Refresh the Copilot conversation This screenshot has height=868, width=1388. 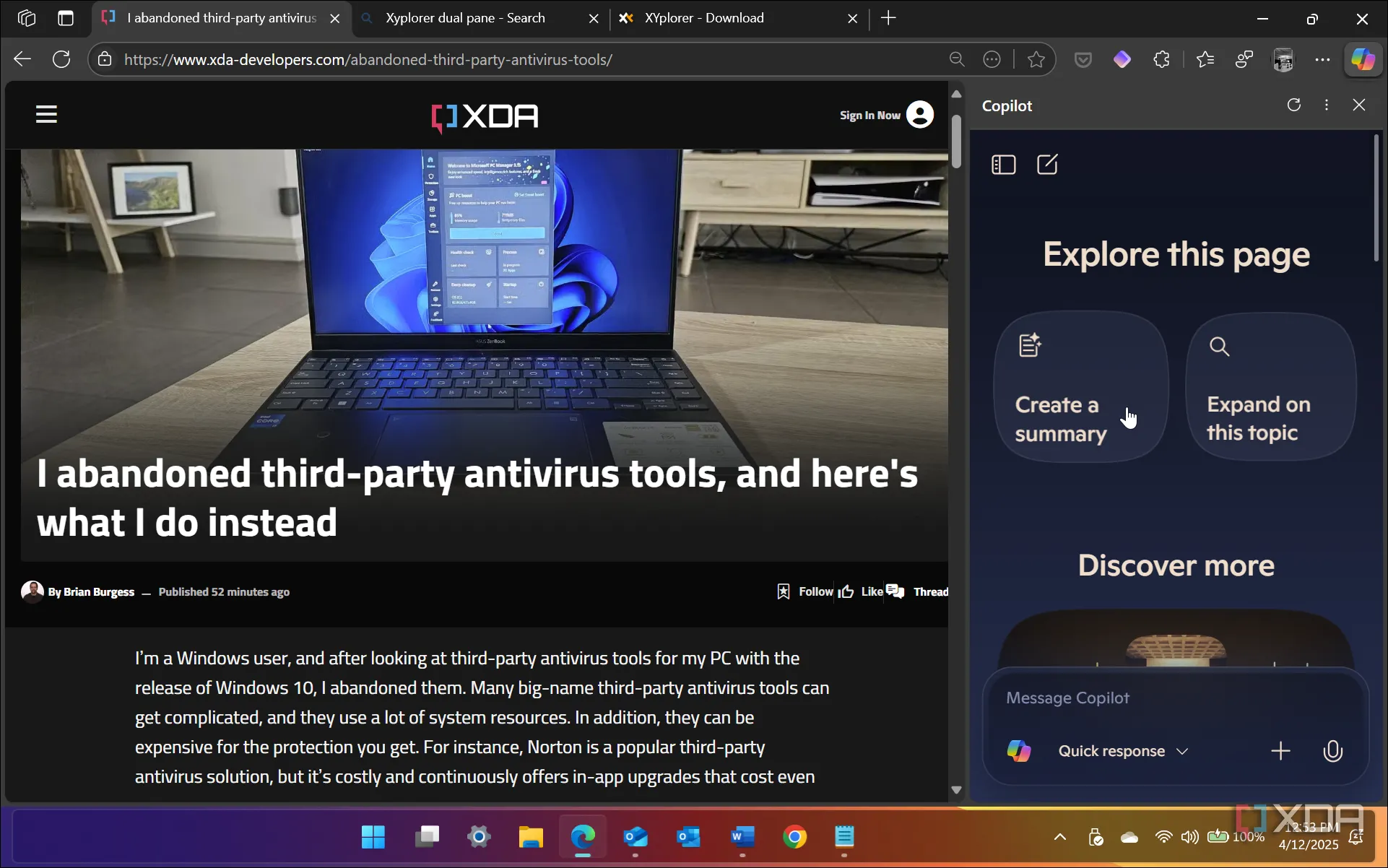1294,105
